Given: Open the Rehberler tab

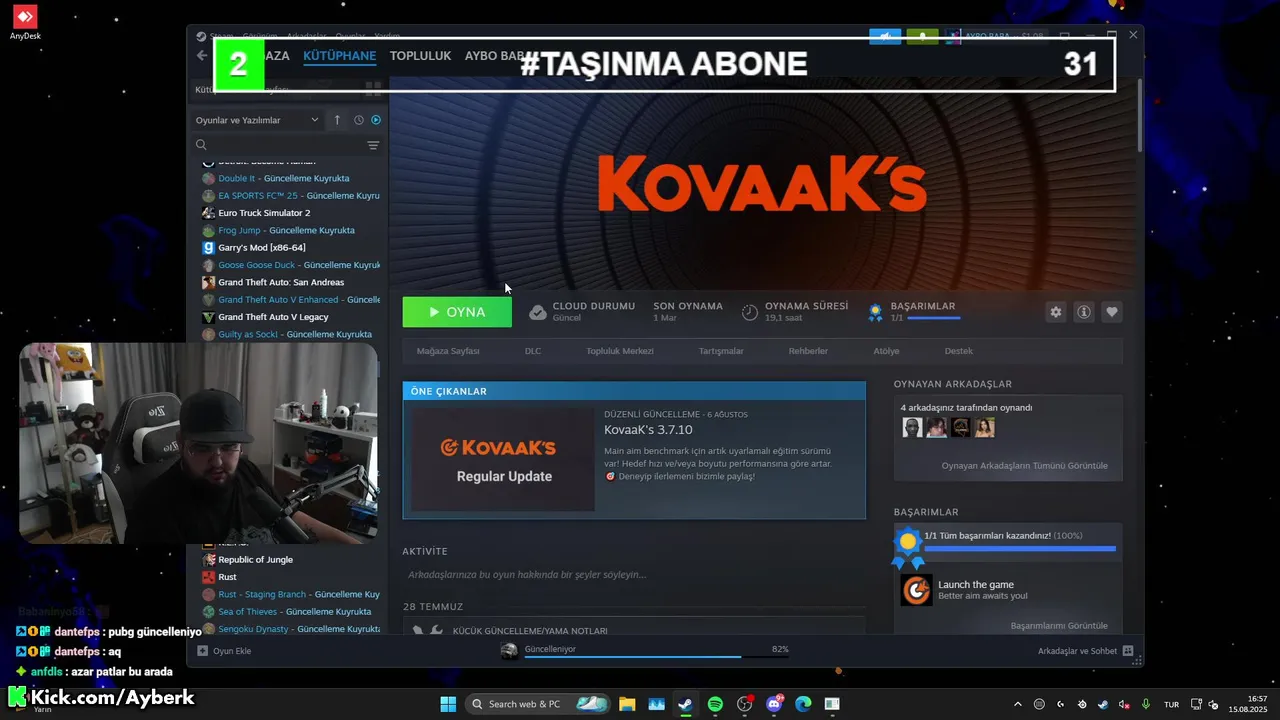Looking at the screenshot, I should [808, 351].
